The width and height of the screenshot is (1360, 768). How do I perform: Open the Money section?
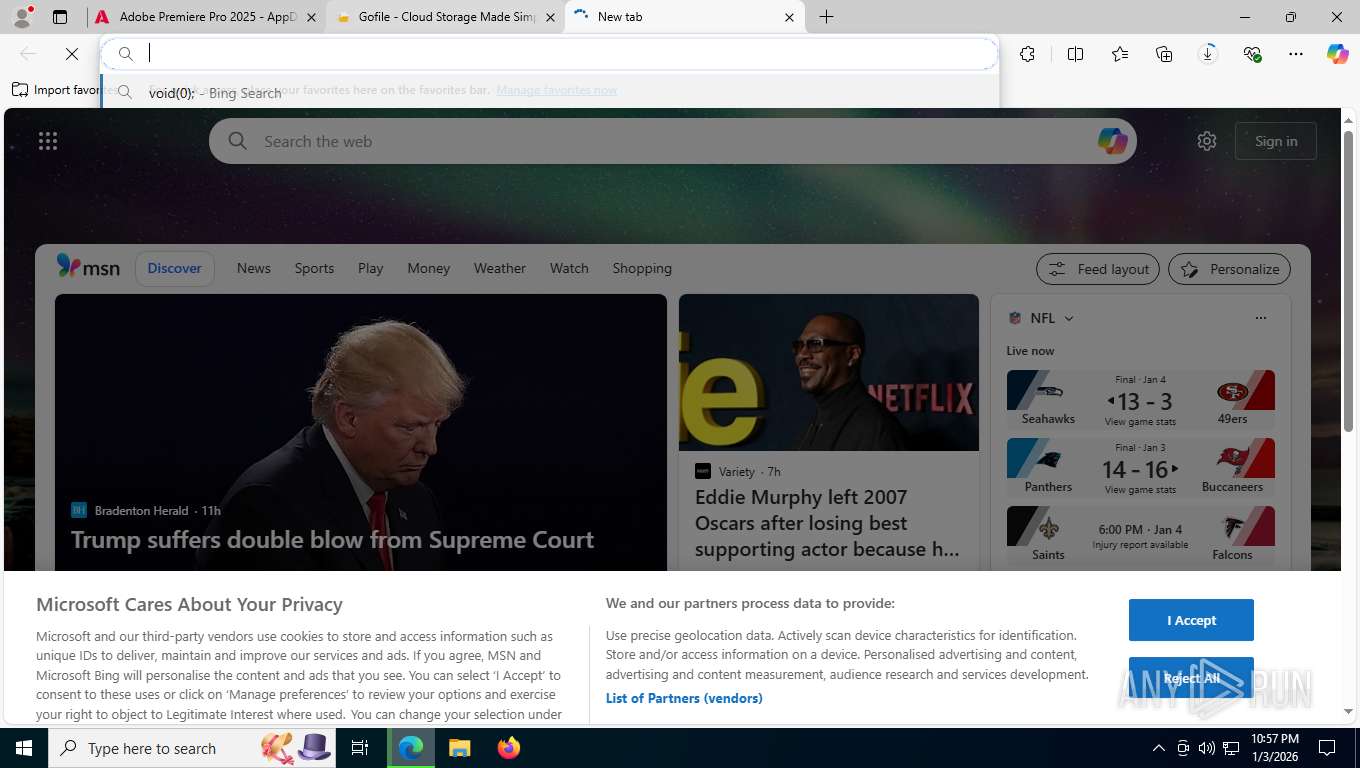(429, 268)
